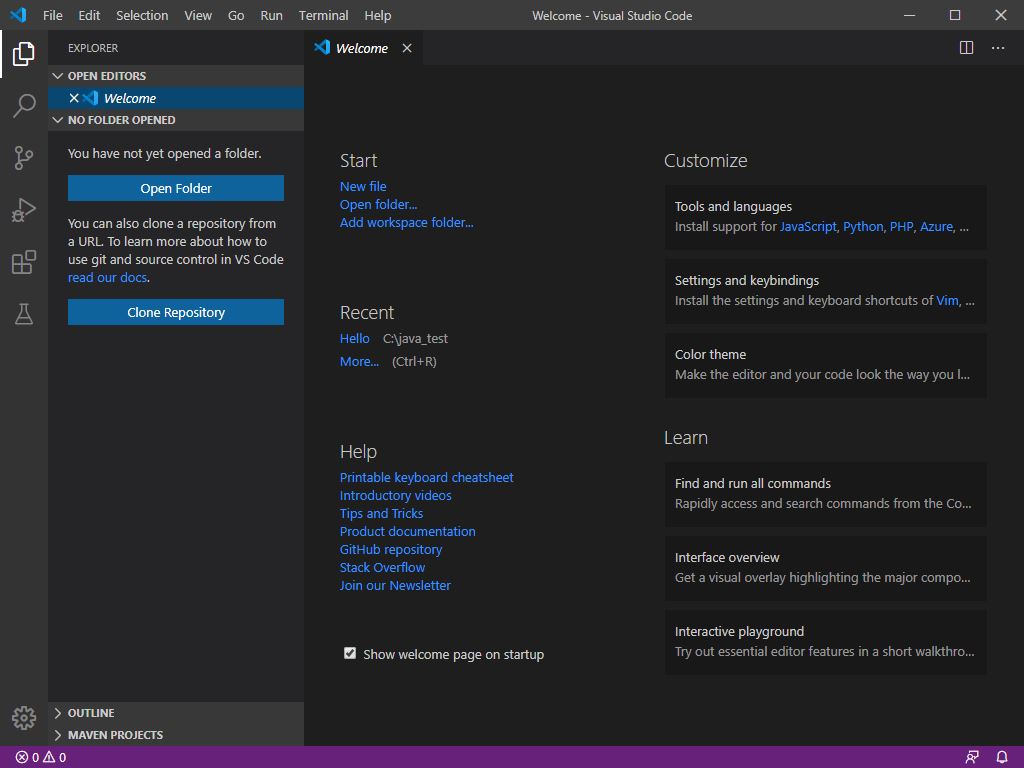The width and height of the screenshot is (1024, 768).
Task: Click the New file link
Action: click(363, 187)
